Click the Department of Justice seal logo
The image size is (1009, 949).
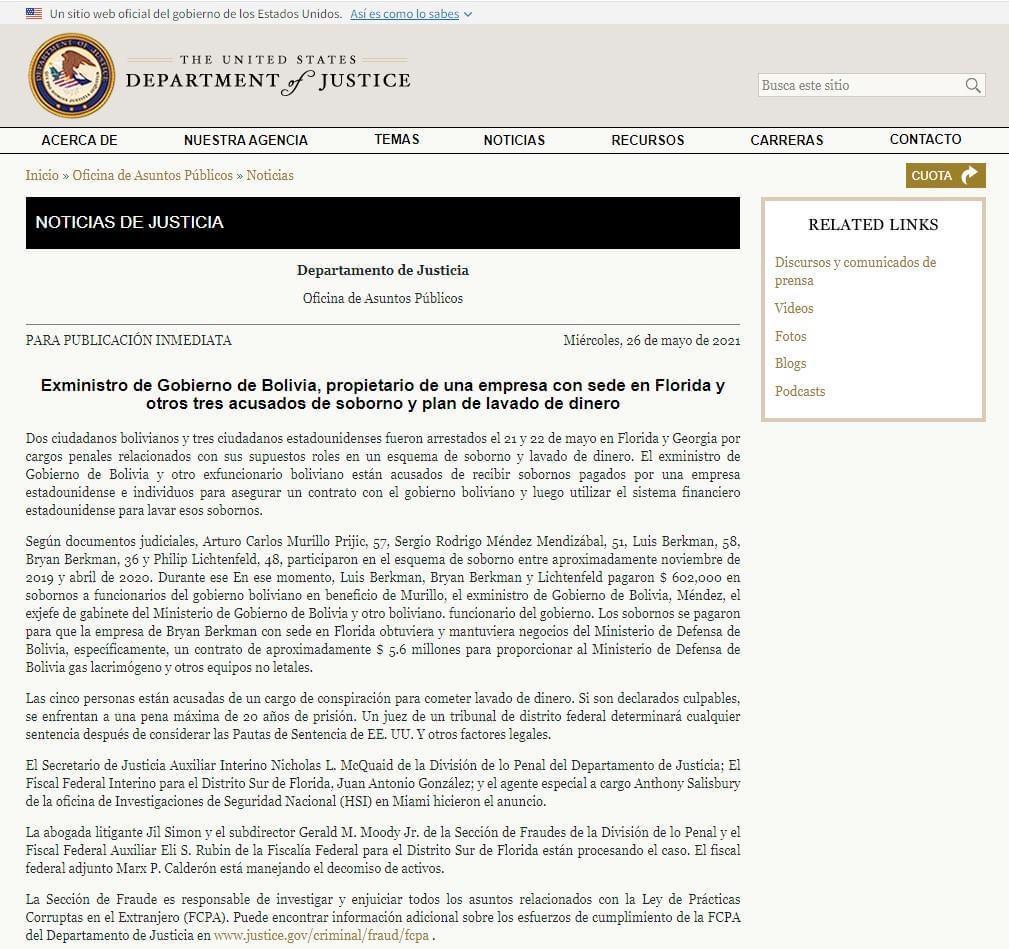coord(71,76)
